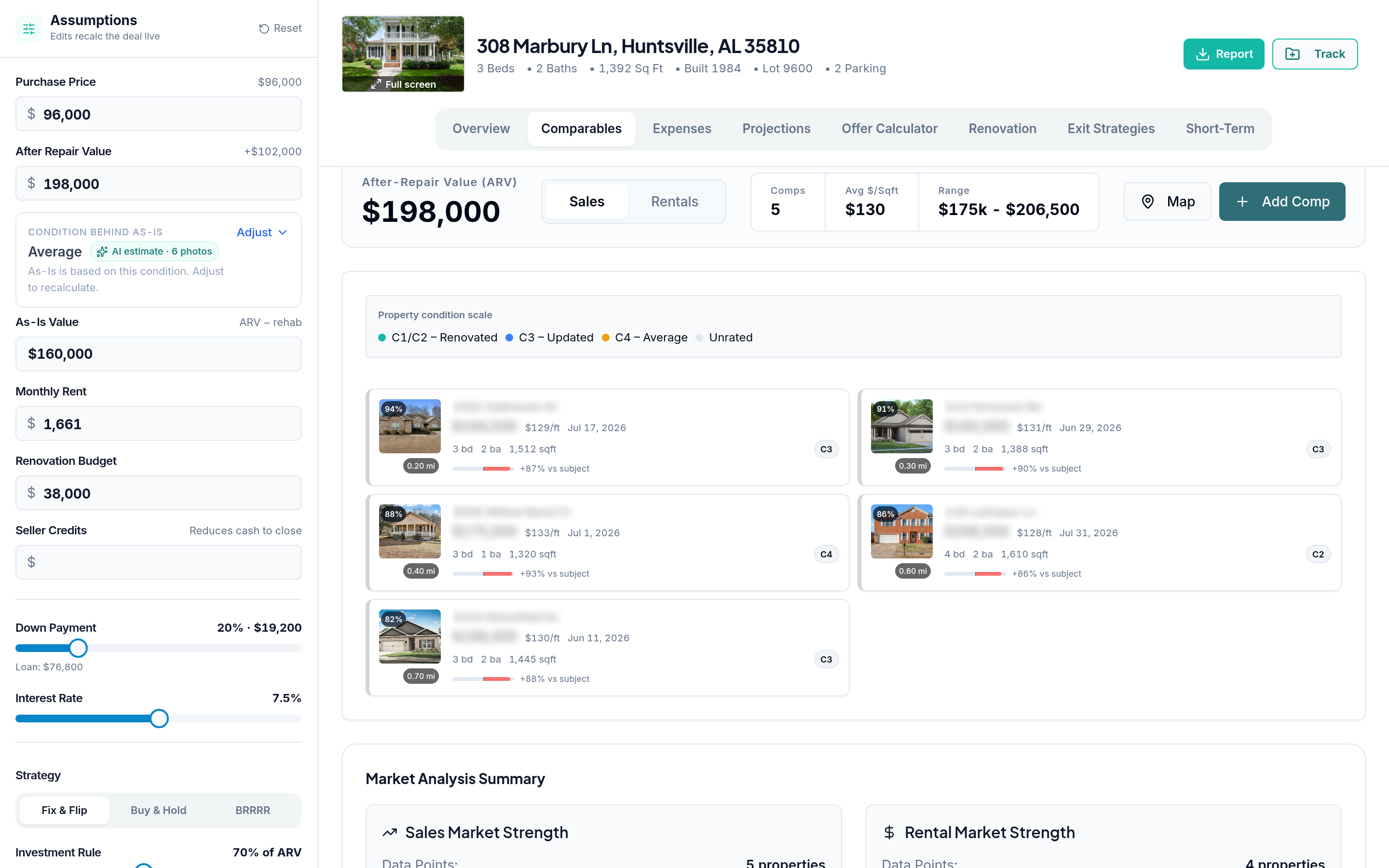Image resolution: width=1389 pixels, height=868 pixels.
Task: Click the Reset assumptions button
Action: 280,28
